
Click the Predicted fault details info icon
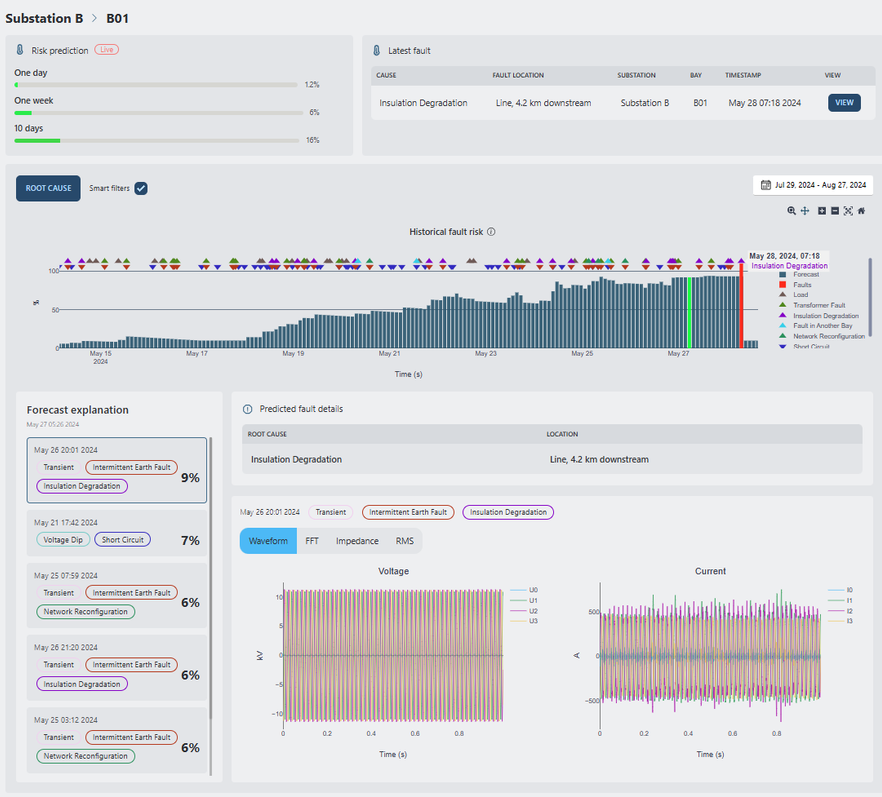(x=248, y=409)
